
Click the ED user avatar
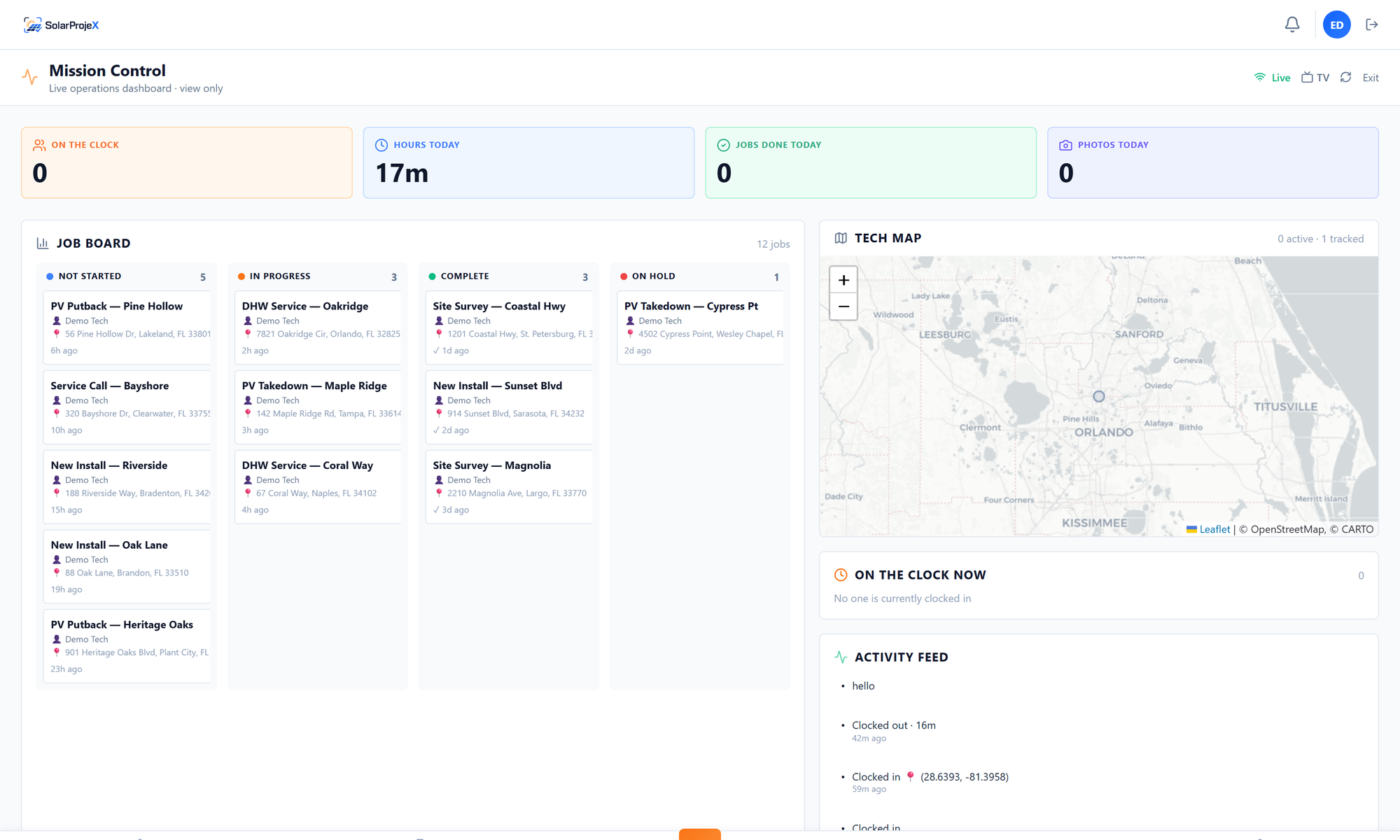(1336, 24)
